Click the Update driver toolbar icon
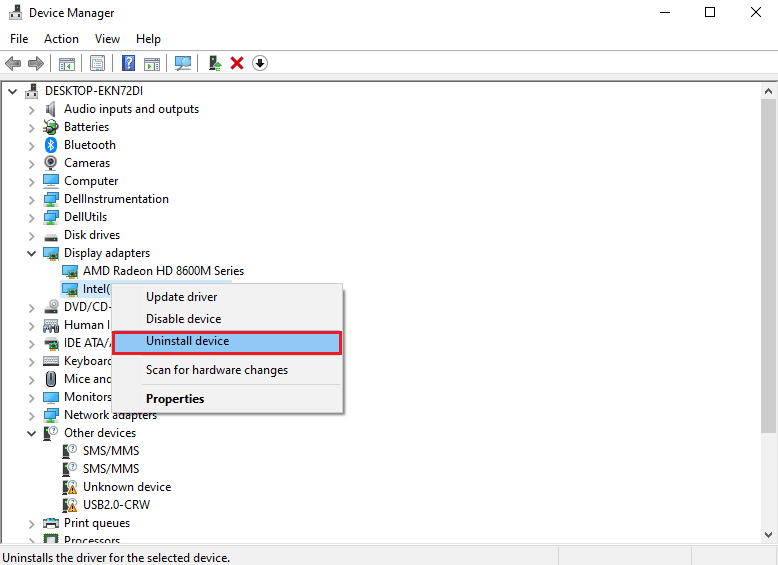Screen dimensions: 778x565 215,63
